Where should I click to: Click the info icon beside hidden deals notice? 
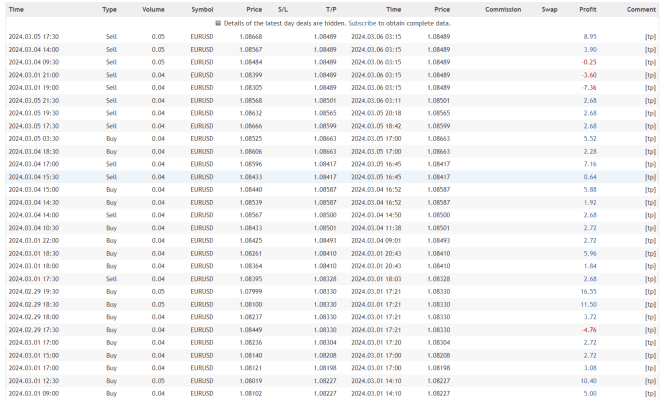[218, 23]
